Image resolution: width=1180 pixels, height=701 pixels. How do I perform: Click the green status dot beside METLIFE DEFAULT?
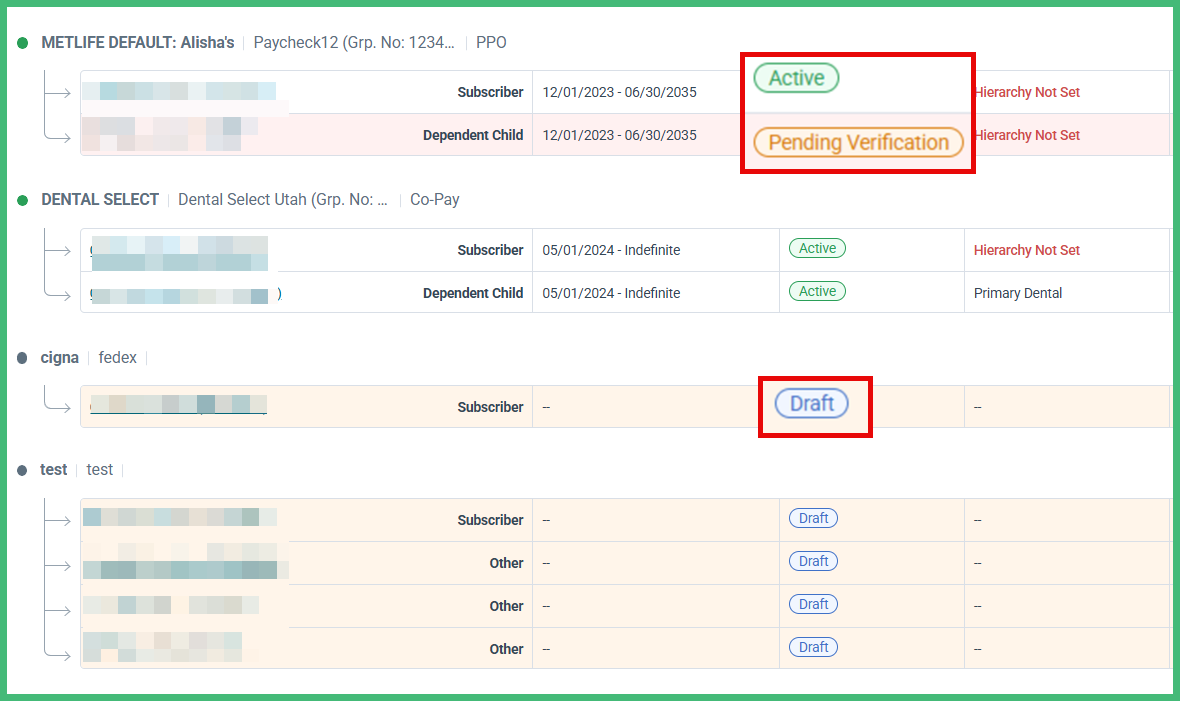click(x=22, y=43)
